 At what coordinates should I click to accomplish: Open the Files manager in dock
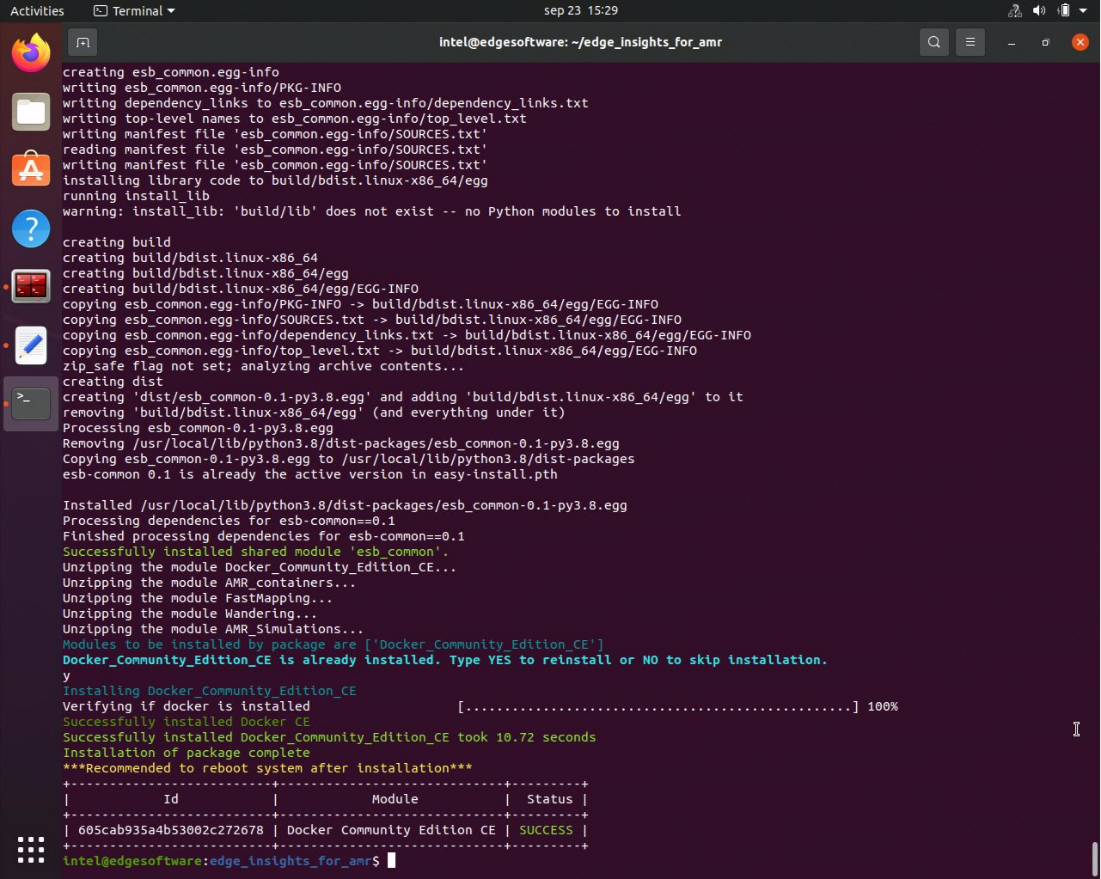point(31,111)
